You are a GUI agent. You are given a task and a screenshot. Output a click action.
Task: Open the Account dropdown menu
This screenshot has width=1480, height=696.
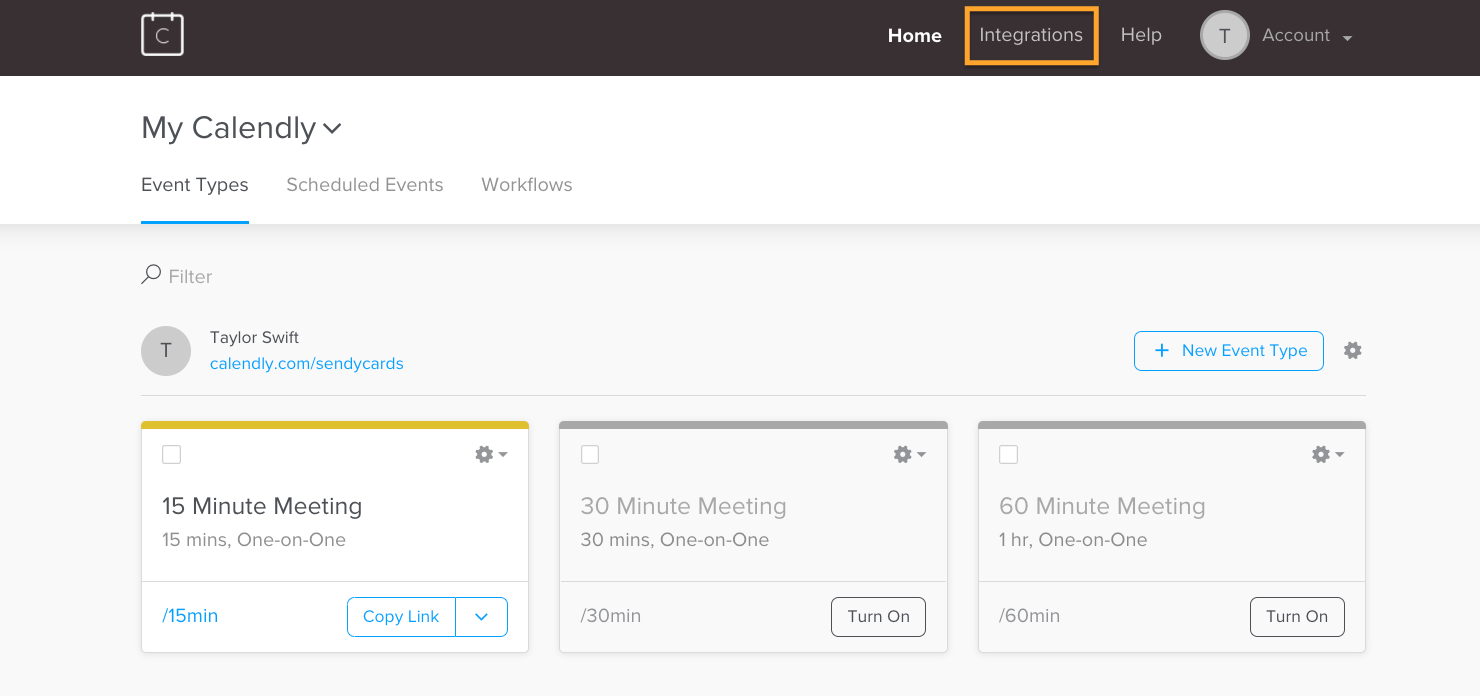click(1307, 35)
